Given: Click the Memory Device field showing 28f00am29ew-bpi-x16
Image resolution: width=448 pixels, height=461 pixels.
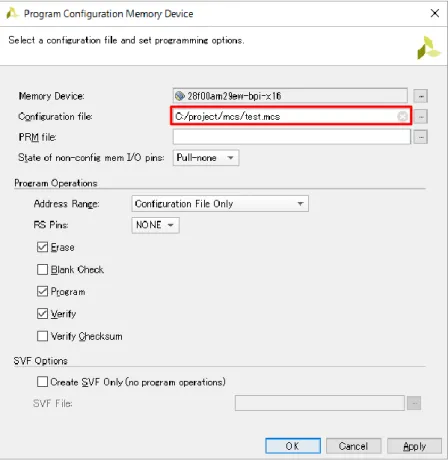Looking at the screenshot, I should click(x=290, y=96).
